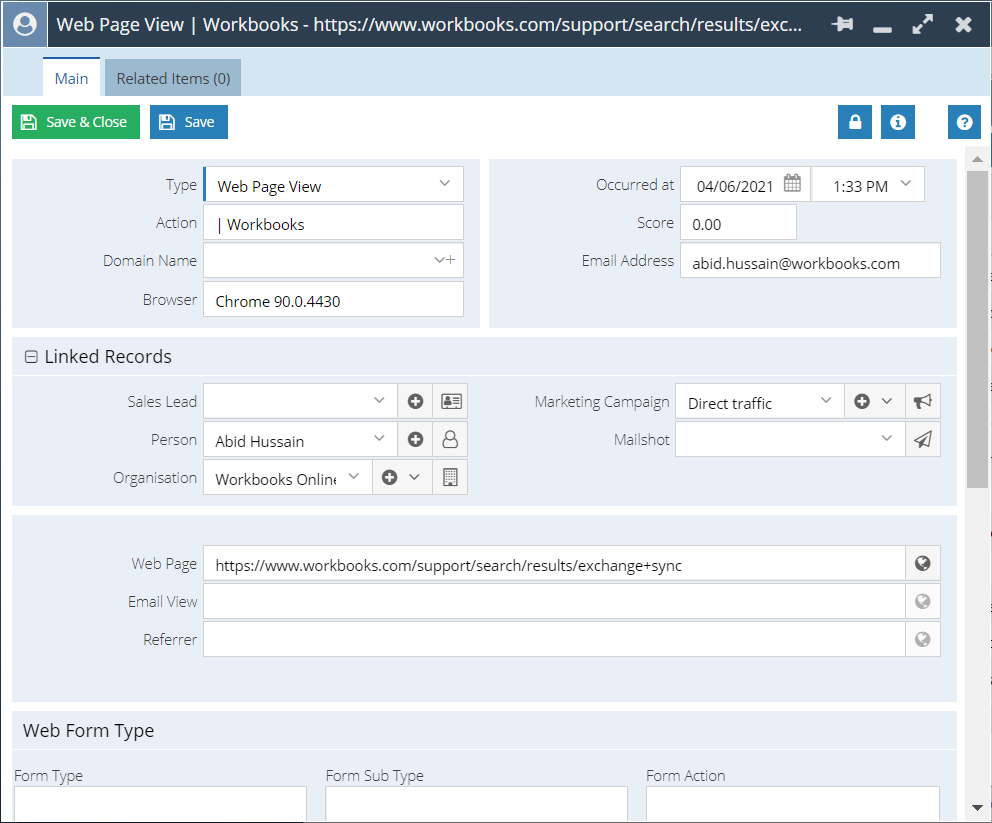
Task: Open the Mailshot paper plane icon
Action: pos(923,440)
